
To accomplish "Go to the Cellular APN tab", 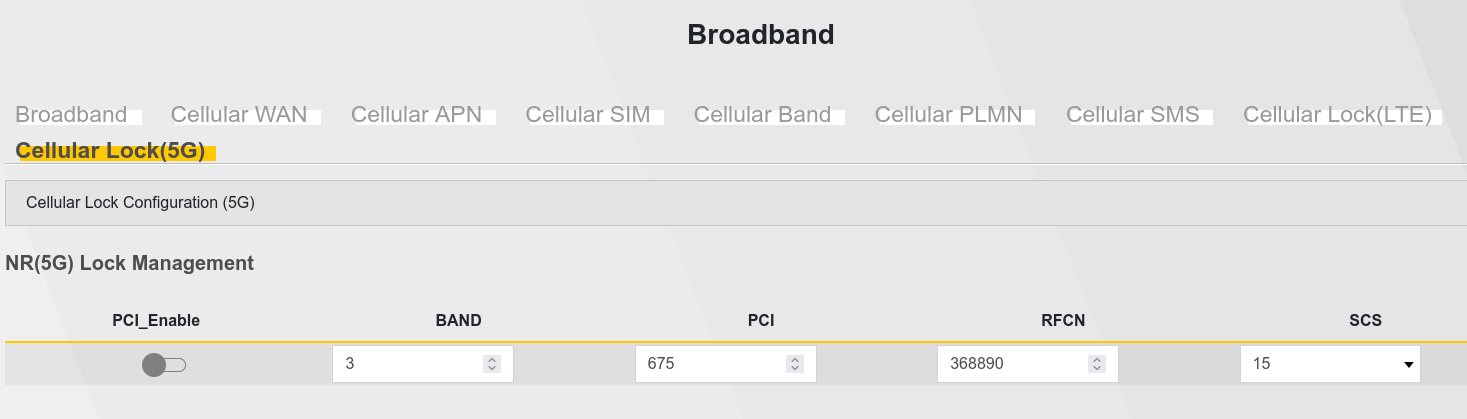I will [x=416, y=114].
